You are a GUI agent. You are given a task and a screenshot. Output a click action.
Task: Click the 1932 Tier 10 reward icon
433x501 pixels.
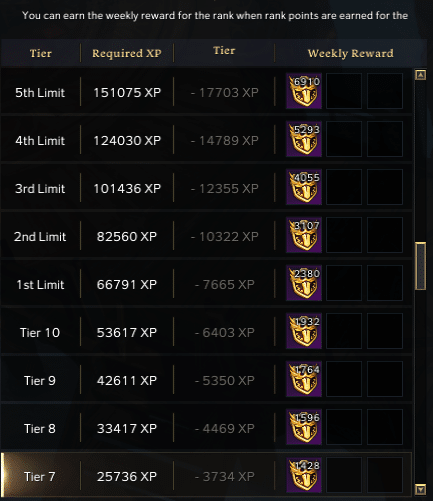[304, 331]
